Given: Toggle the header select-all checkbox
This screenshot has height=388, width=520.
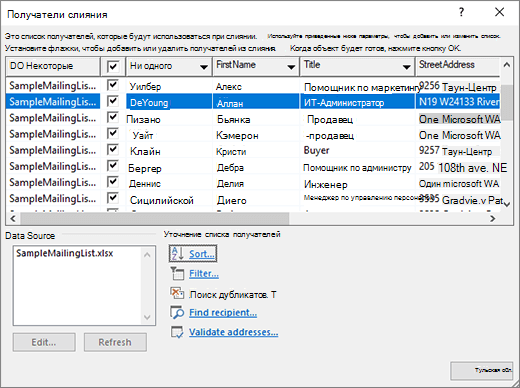Looking at the screenshot, I should pyautogui.click(x=113, y=66).
